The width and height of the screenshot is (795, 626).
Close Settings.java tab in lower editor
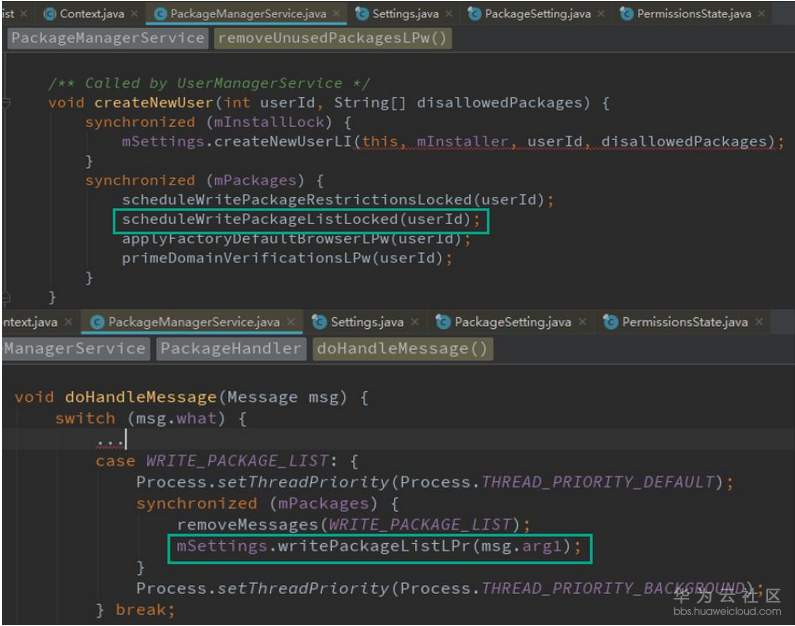tap(415, 322)
